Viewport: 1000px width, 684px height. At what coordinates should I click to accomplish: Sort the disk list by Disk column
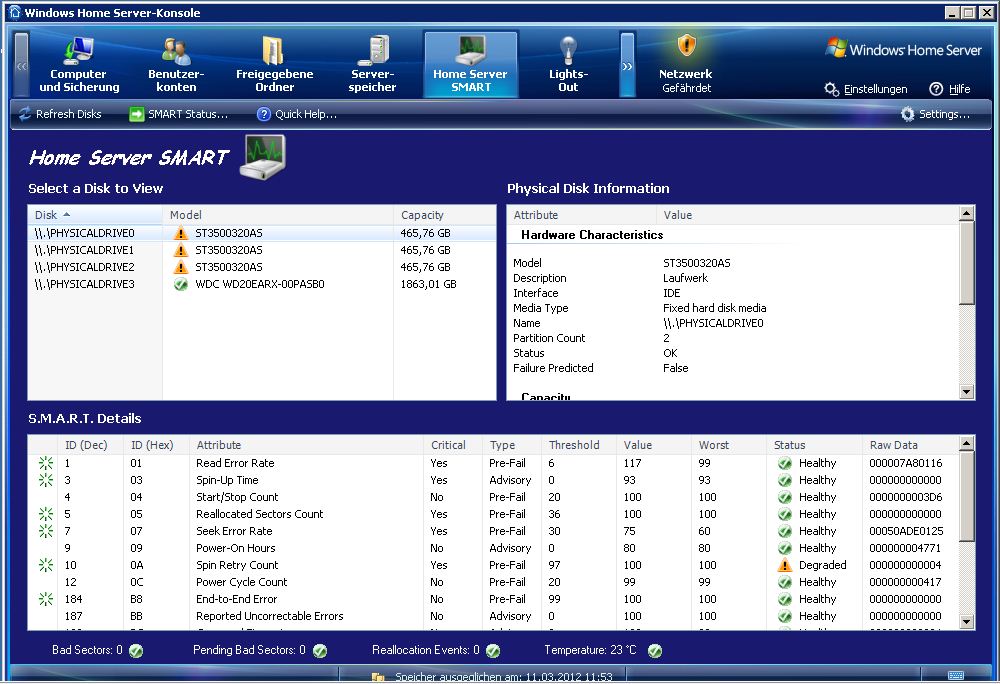click(x=95, y=215)
